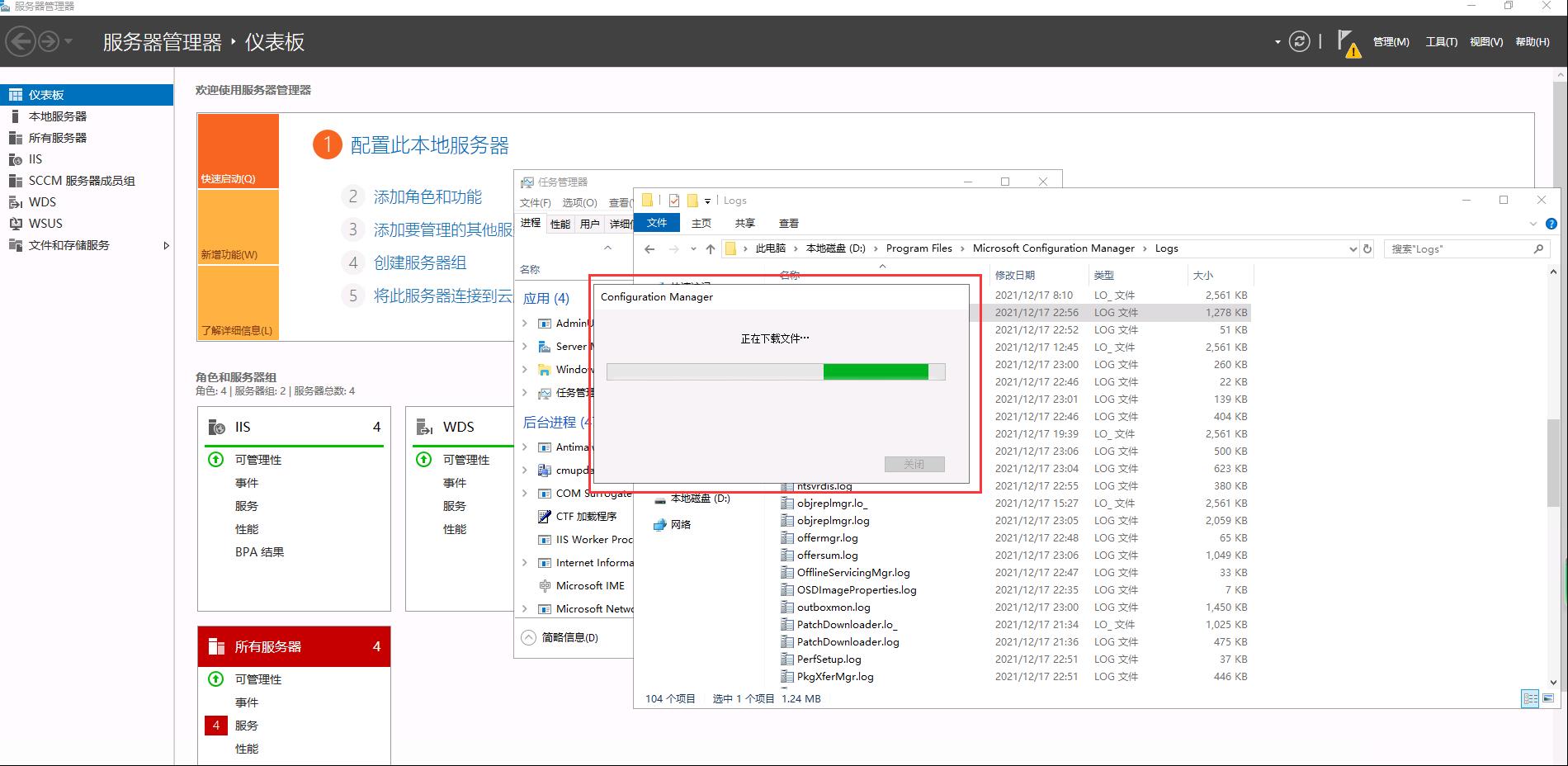1568x766 pixels.
Task: Open the 管理(M) menu
Action: pos(1391,42)
